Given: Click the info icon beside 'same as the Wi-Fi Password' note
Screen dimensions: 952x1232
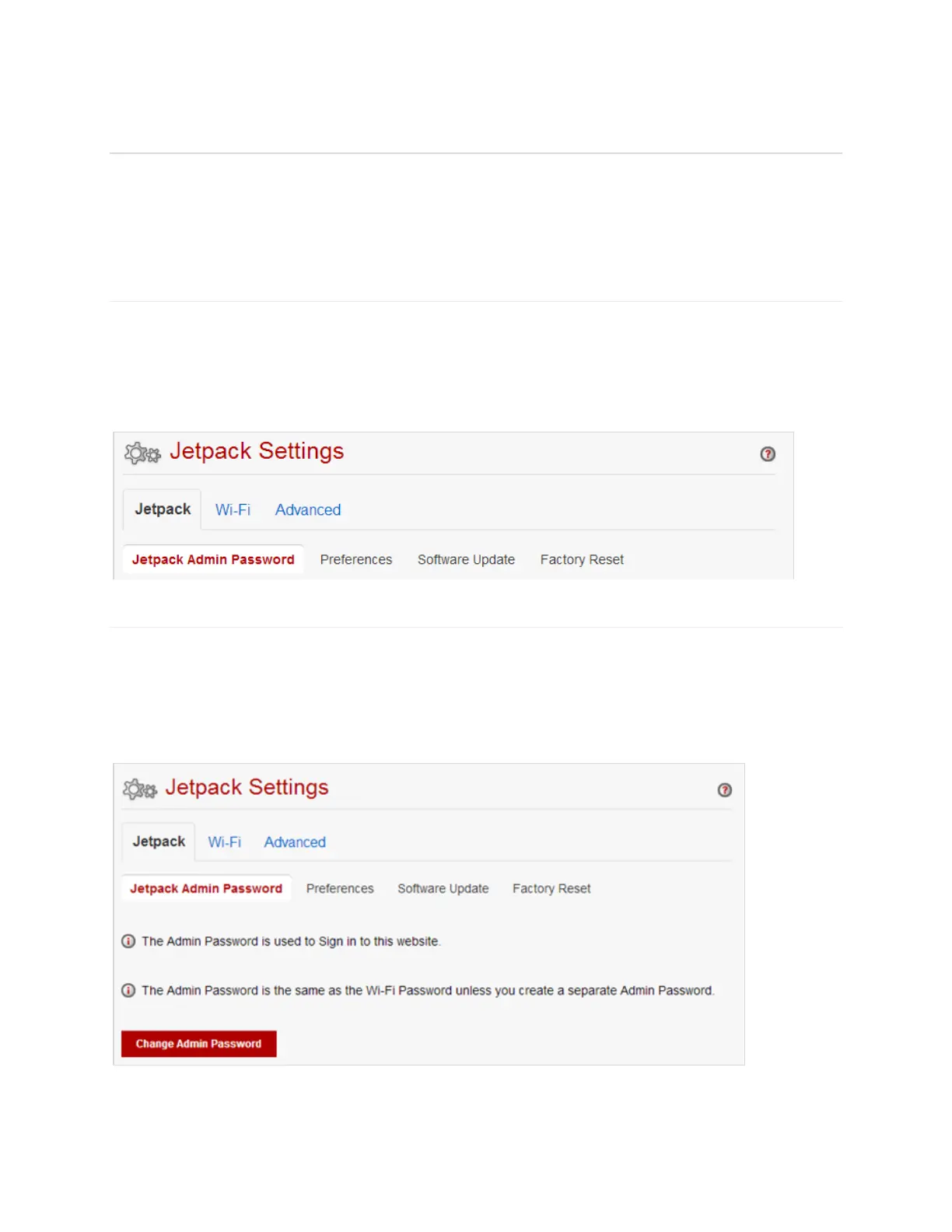Looking at the screenshot, I should click(x=128, y=990).
